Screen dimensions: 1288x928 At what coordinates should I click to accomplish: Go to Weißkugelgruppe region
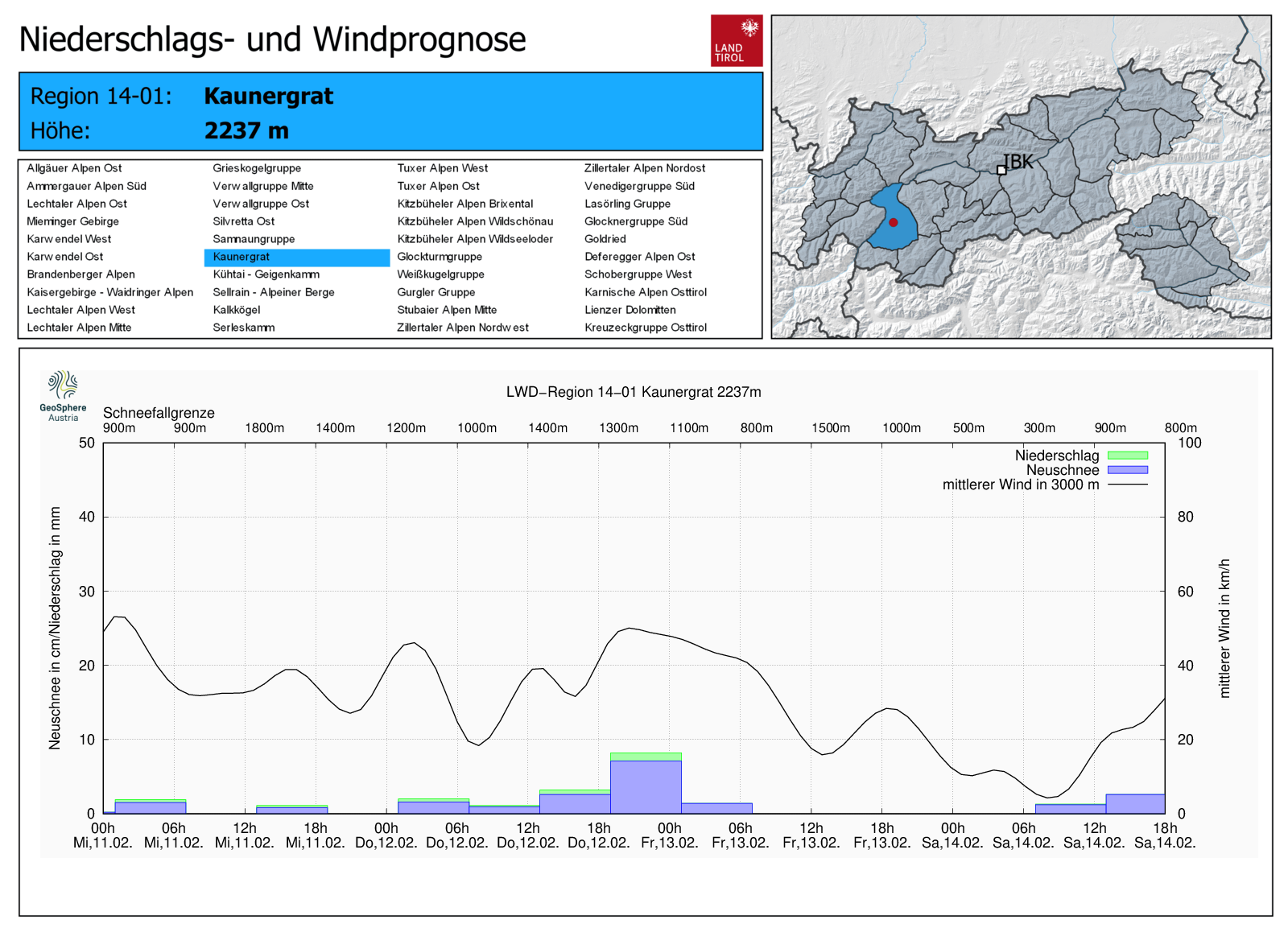coord(440,274)
